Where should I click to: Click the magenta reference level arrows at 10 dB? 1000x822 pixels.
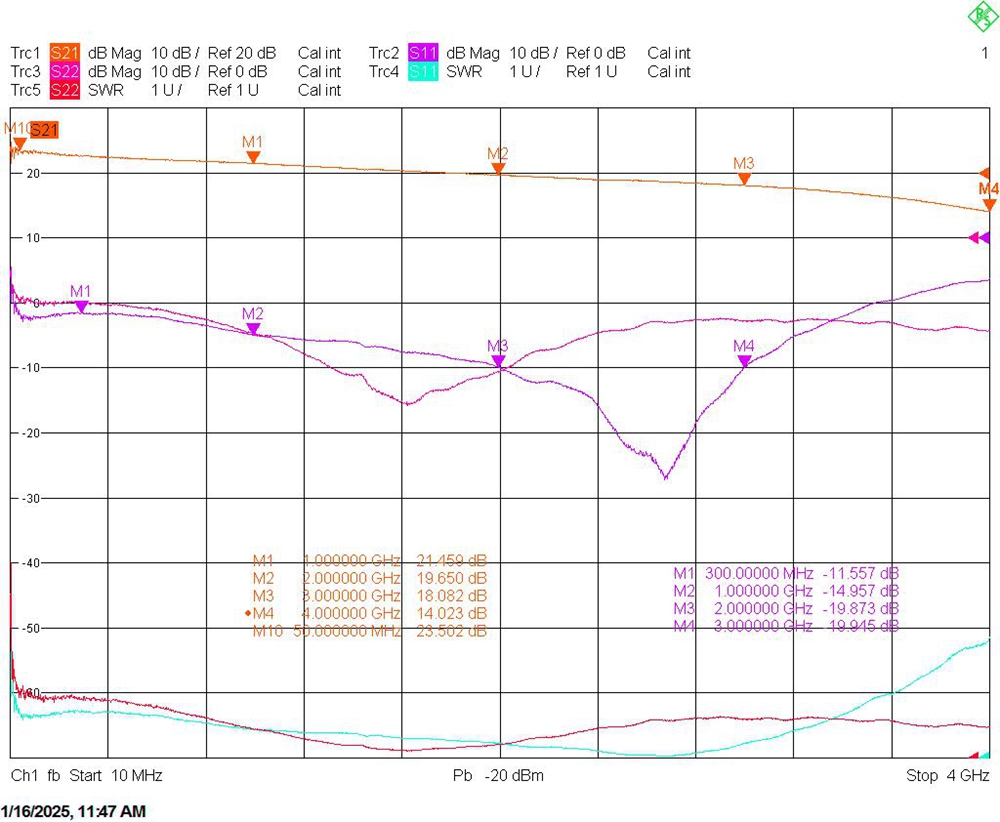pos(979,237)
